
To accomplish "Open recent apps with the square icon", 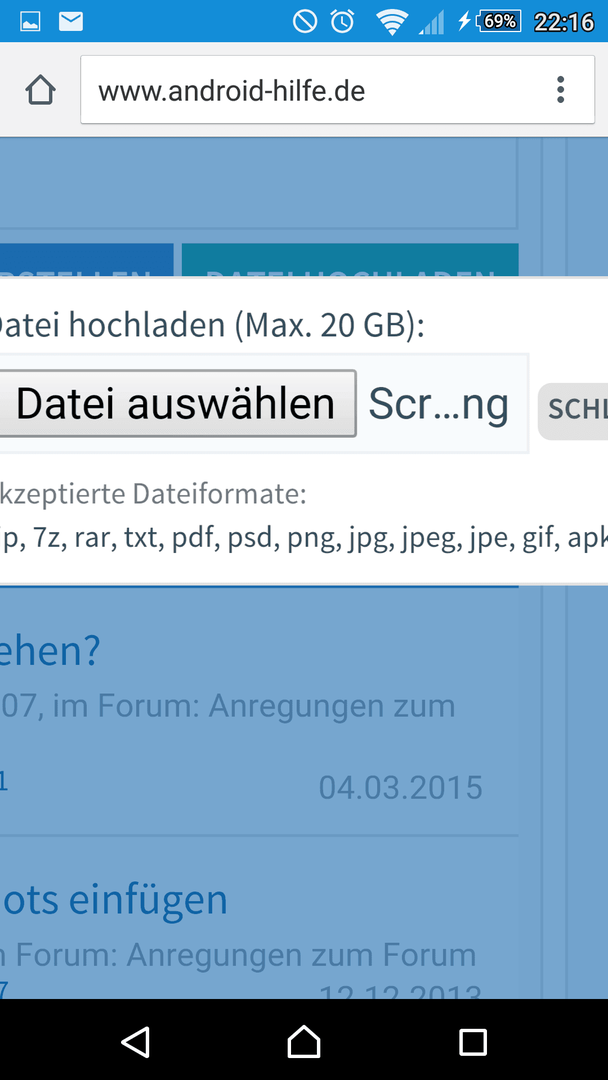I will click(472, 1042).
